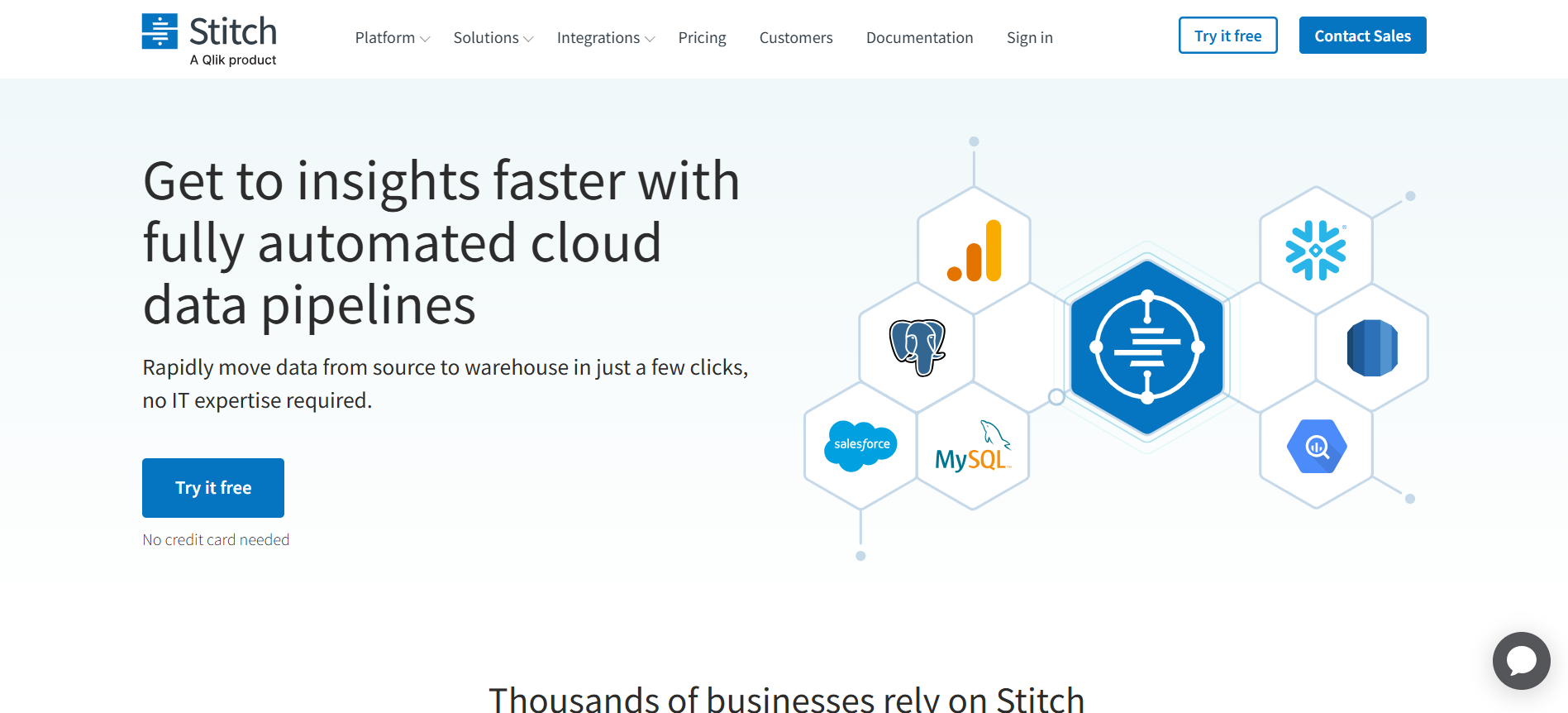Select the Snowflake icon

click(1316, 251)
